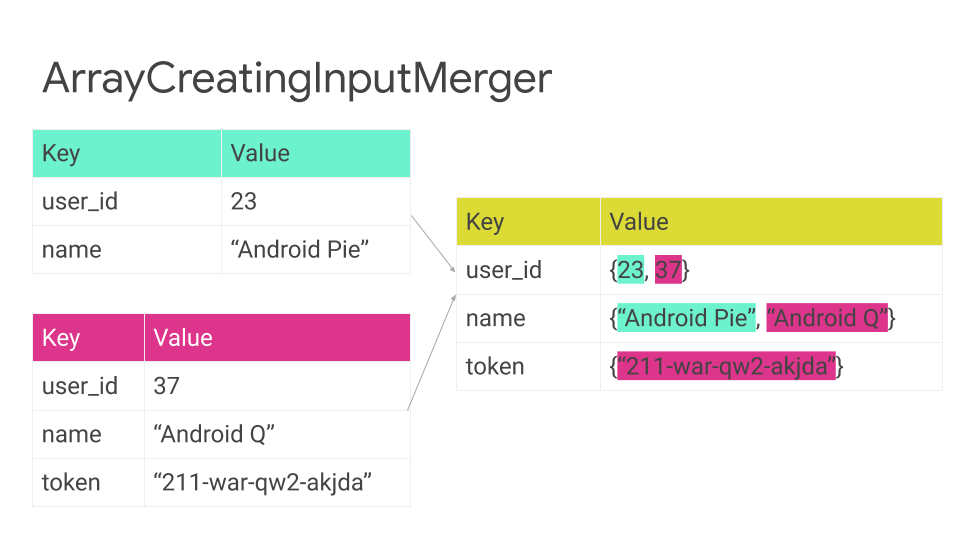The image size is (960, 540).
Task: Select the pink table's Key header
Action: [61, 338]
